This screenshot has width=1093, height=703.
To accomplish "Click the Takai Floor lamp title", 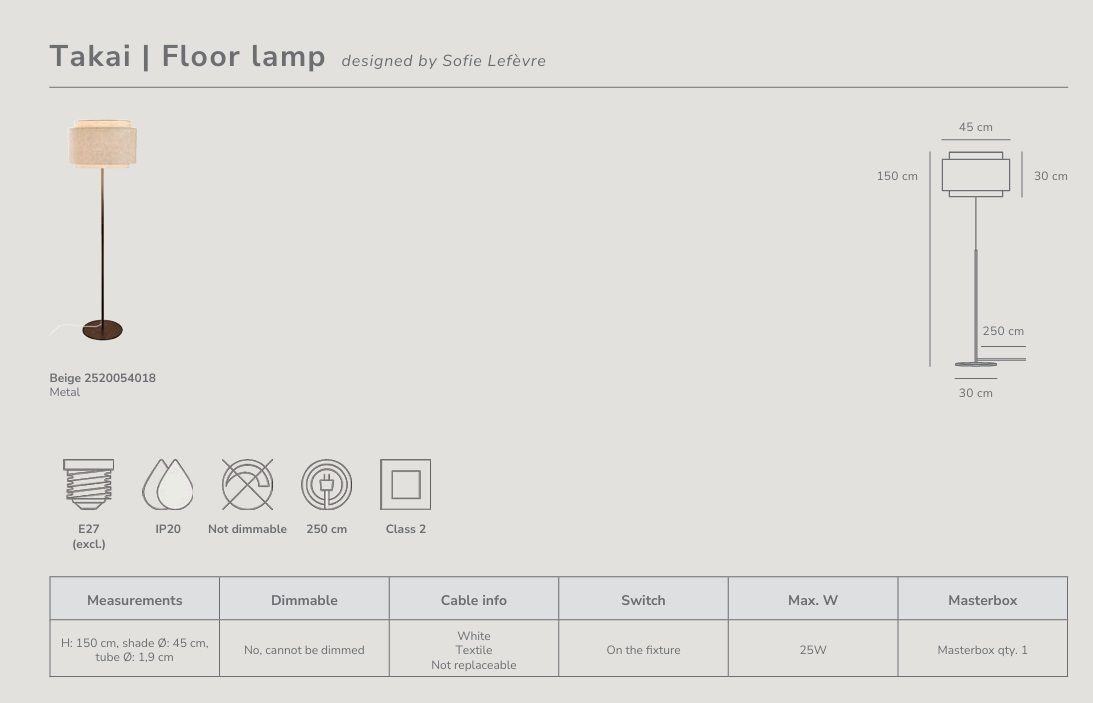I will (188, 56).
